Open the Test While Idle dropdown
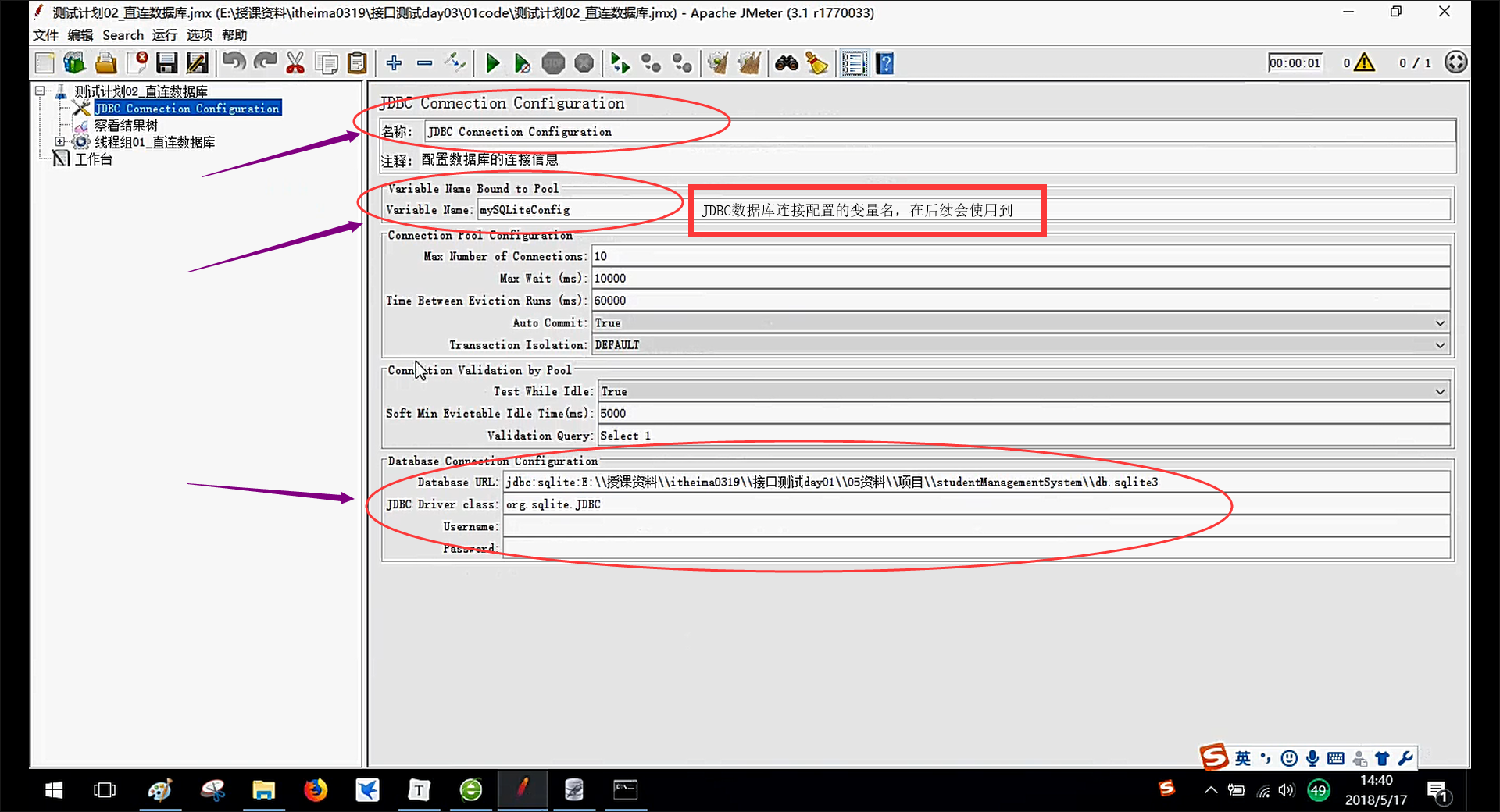The image size is (1500, 812). tap(1023, 391)
